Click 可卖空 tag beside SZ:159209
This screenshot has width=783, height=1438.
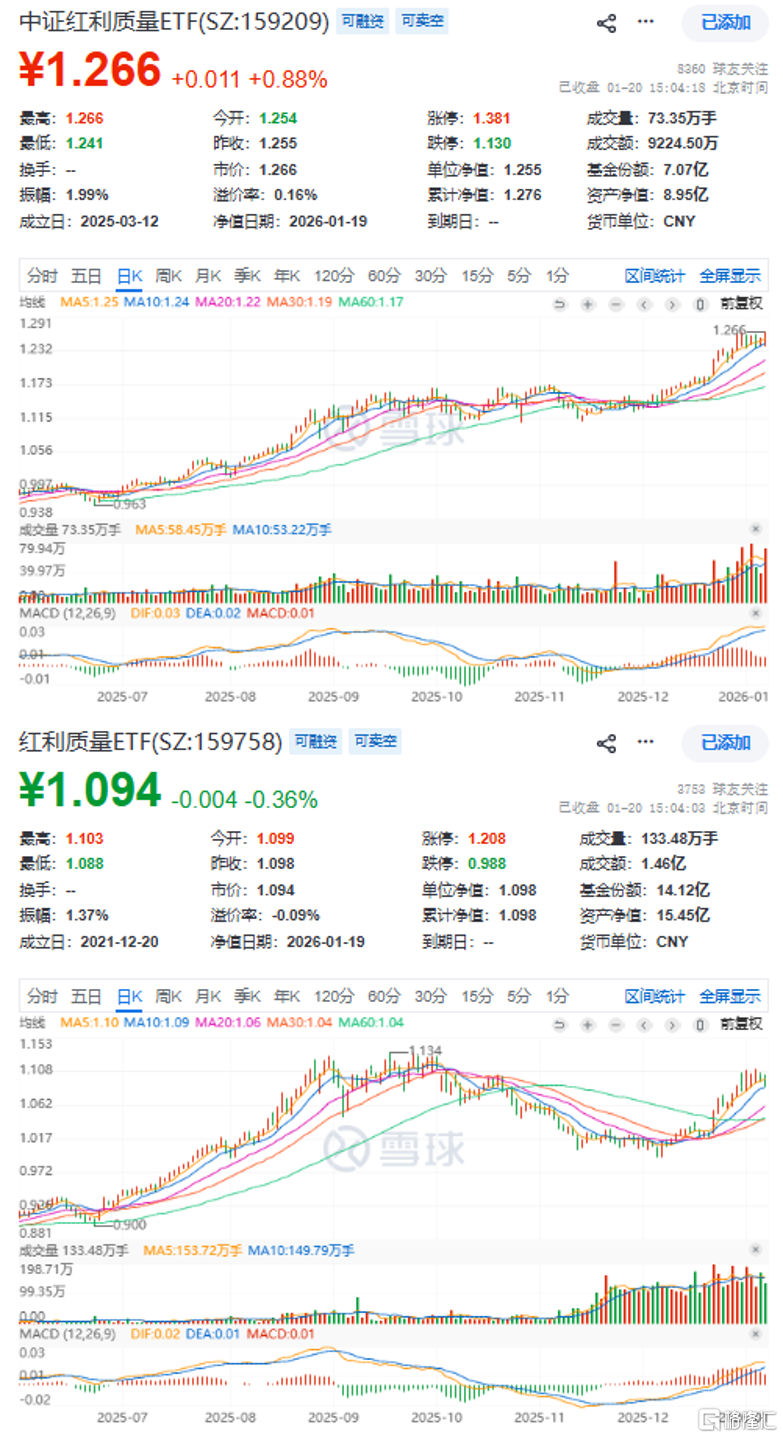(420, 21)
